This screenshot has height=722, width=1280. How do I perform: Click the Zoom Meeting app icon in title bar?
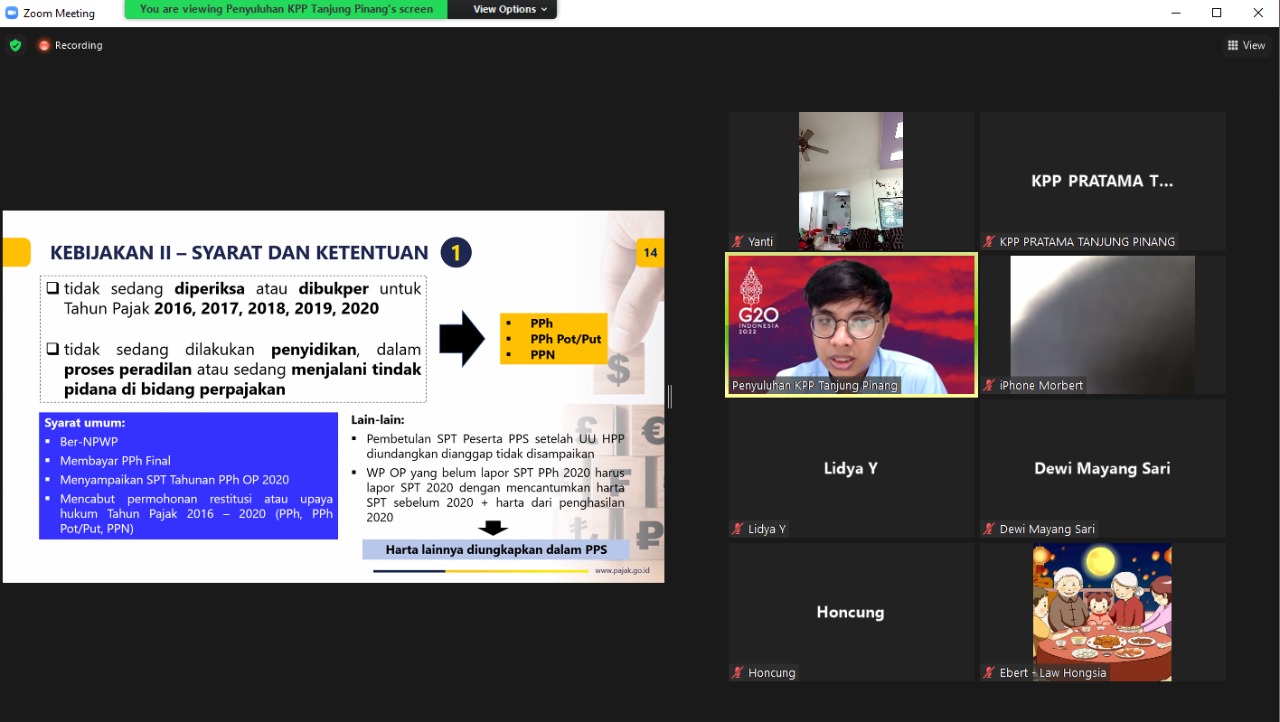[x=12, y=13]
